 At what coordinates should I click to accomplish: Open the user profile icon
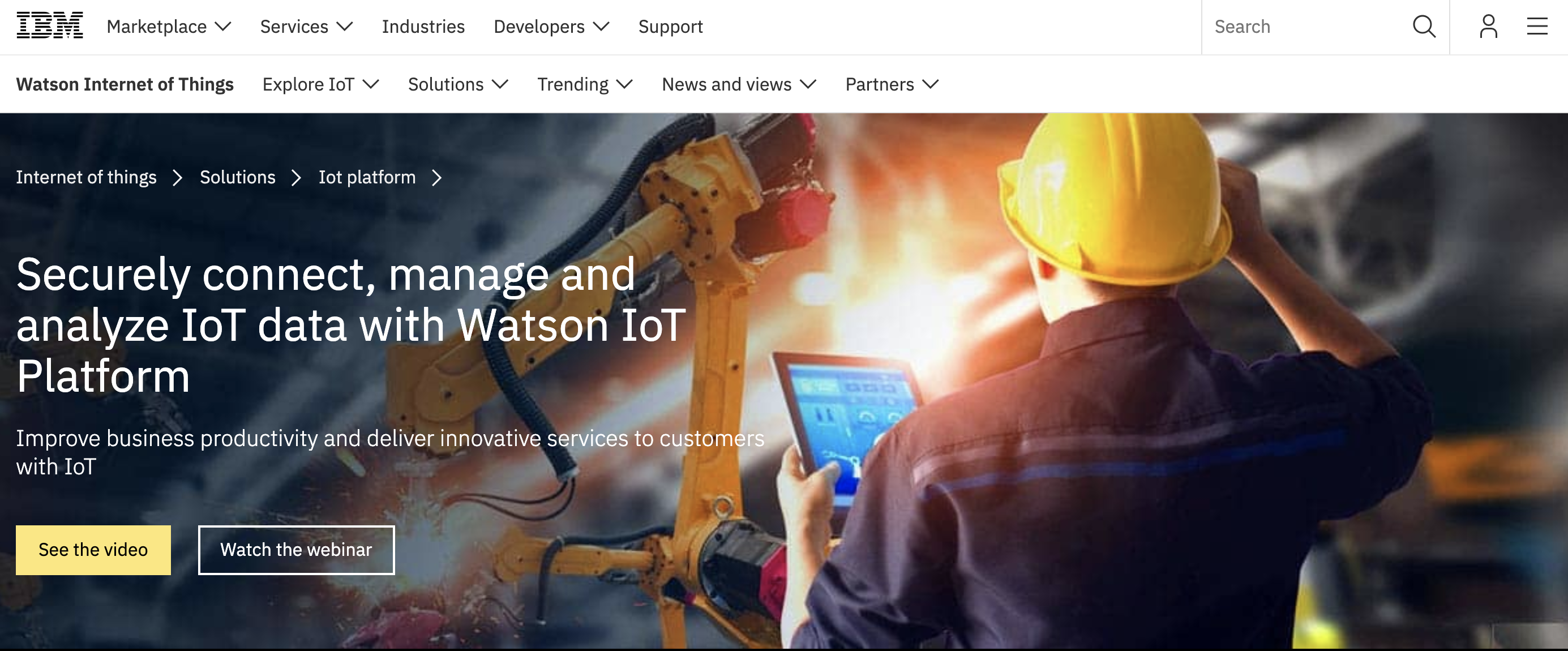point(1488,26)
